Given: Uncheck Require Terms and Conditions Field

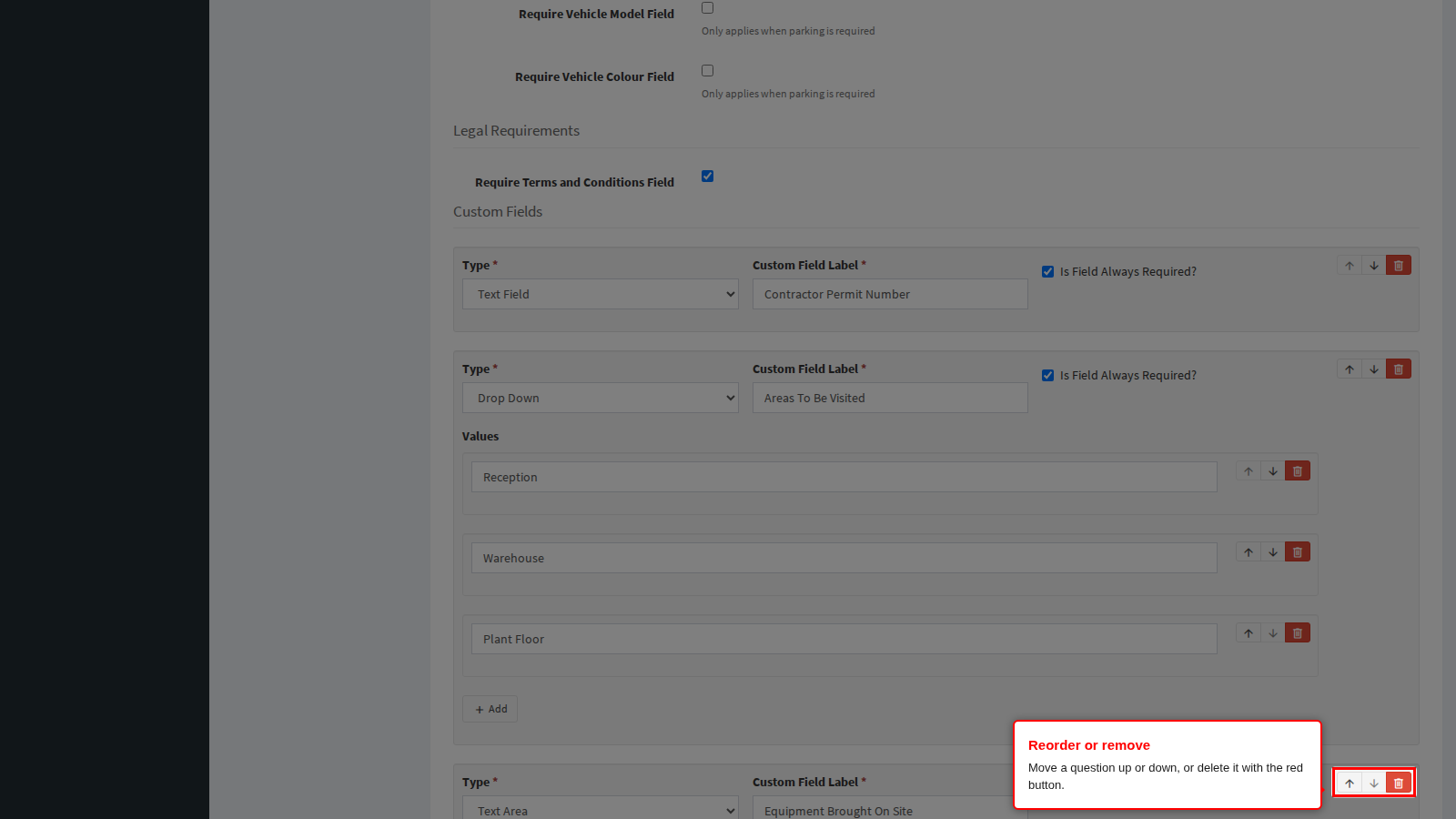Looking at the screenshot, I should 707,177.
